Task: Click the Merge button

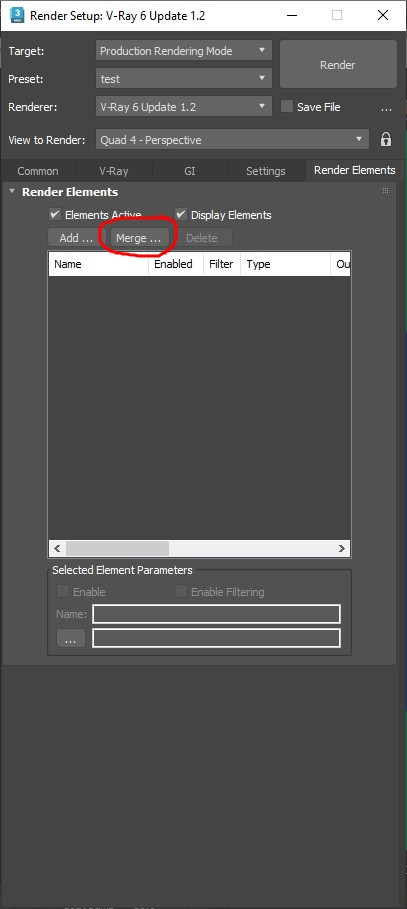Action: [139, 238]
